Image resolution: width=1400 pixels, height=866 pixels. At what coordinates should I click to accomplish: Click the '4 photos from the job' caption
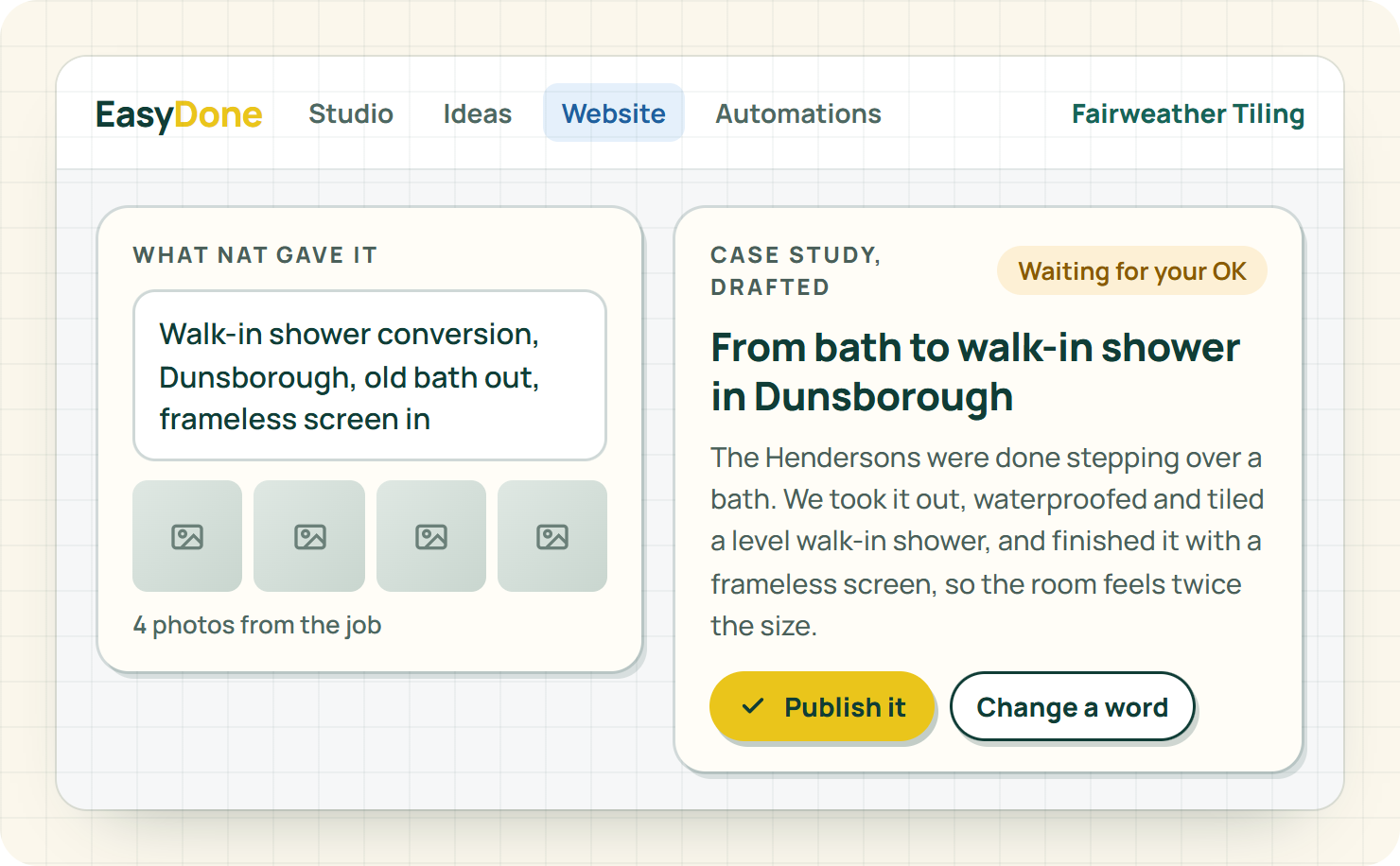coord(257,625)
